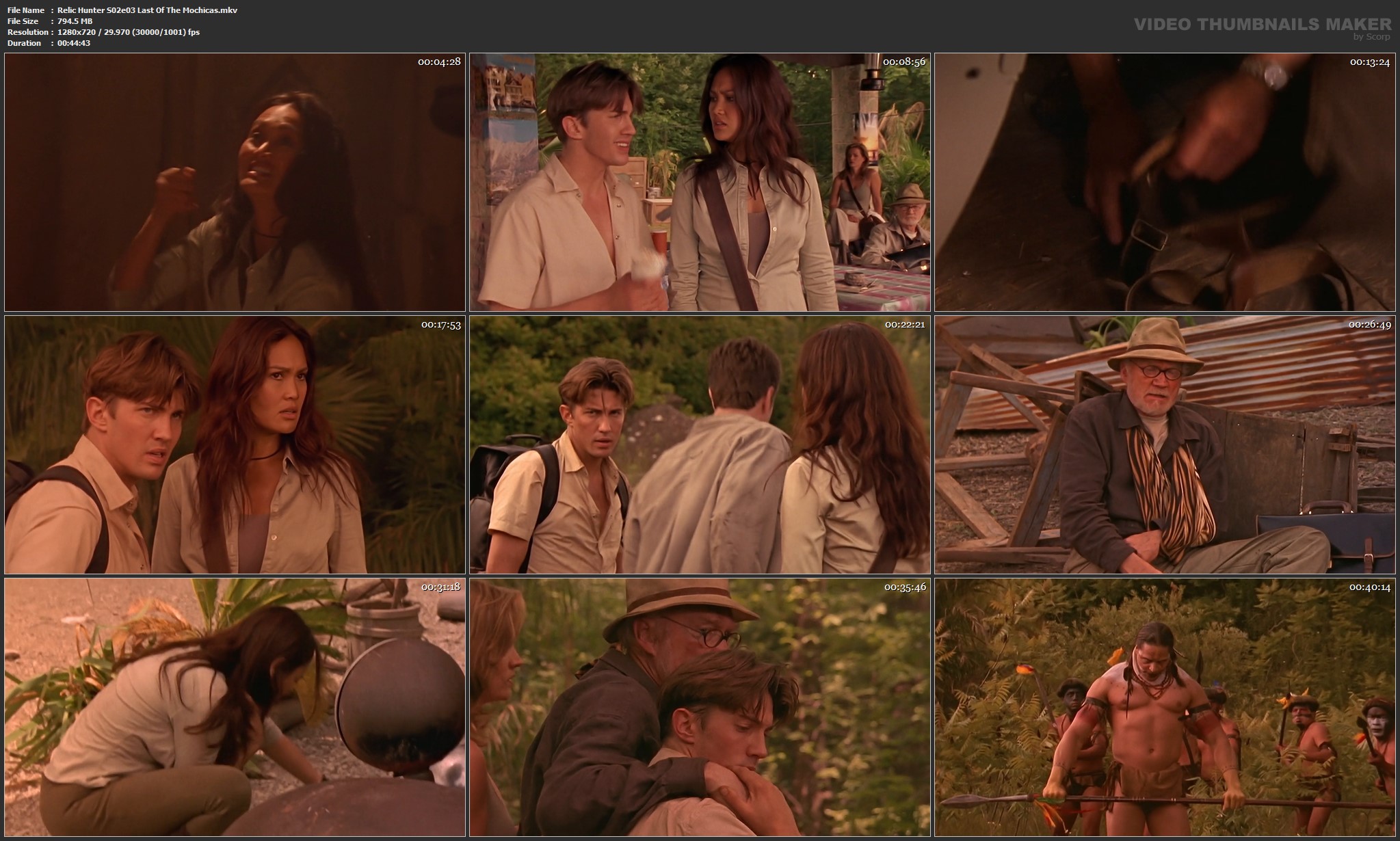Viewport: 1400px width, 841px height.
Task: Click the 'by Scorp' credit text
Action: 1371,37
